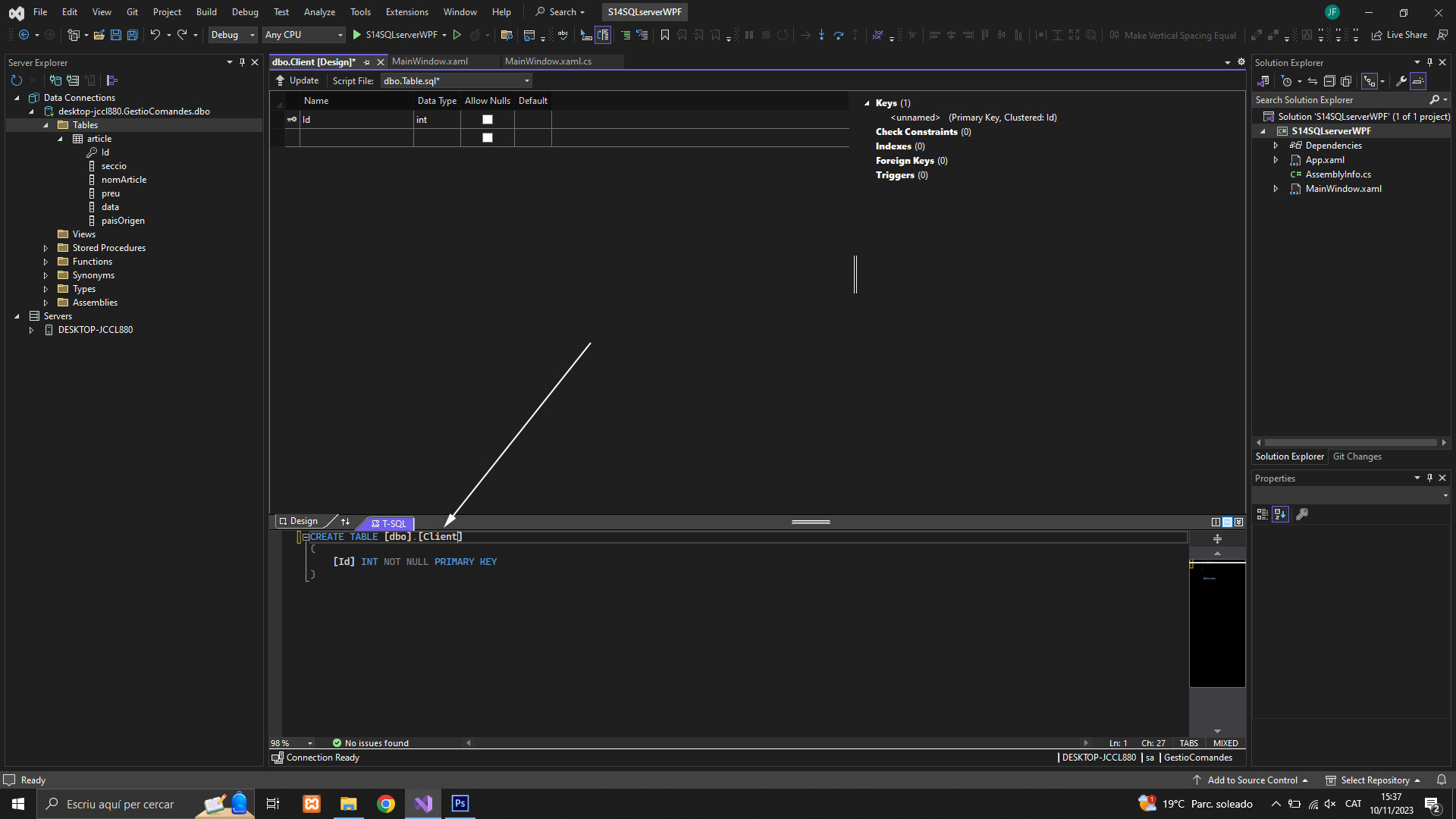The height and width of the screenshot is (819, 1456).
Task: Click Add to Source Control
Action: [x=1252, y=780]
